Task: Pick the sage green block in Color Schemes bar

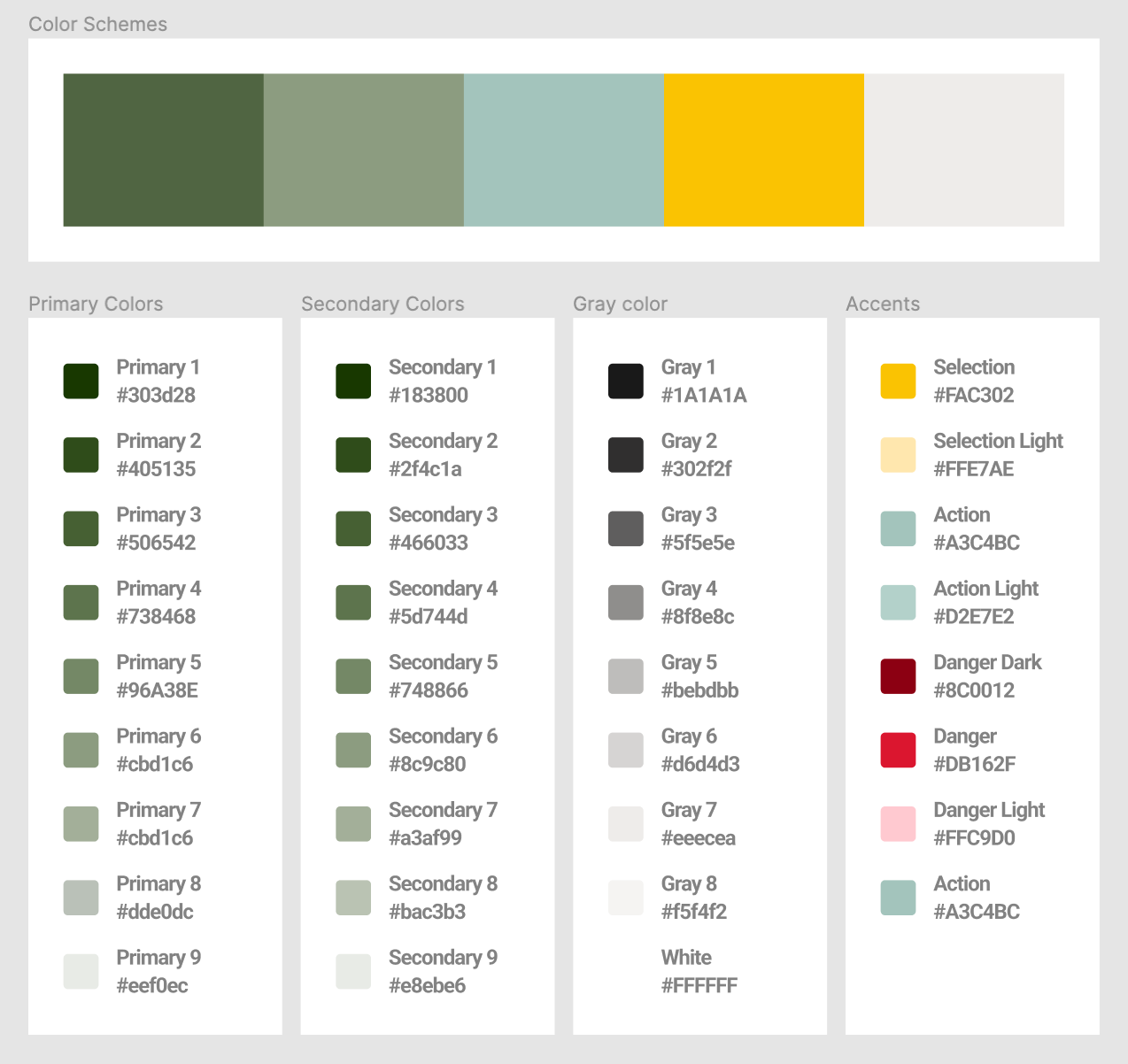Action: [x=364, y=150]
